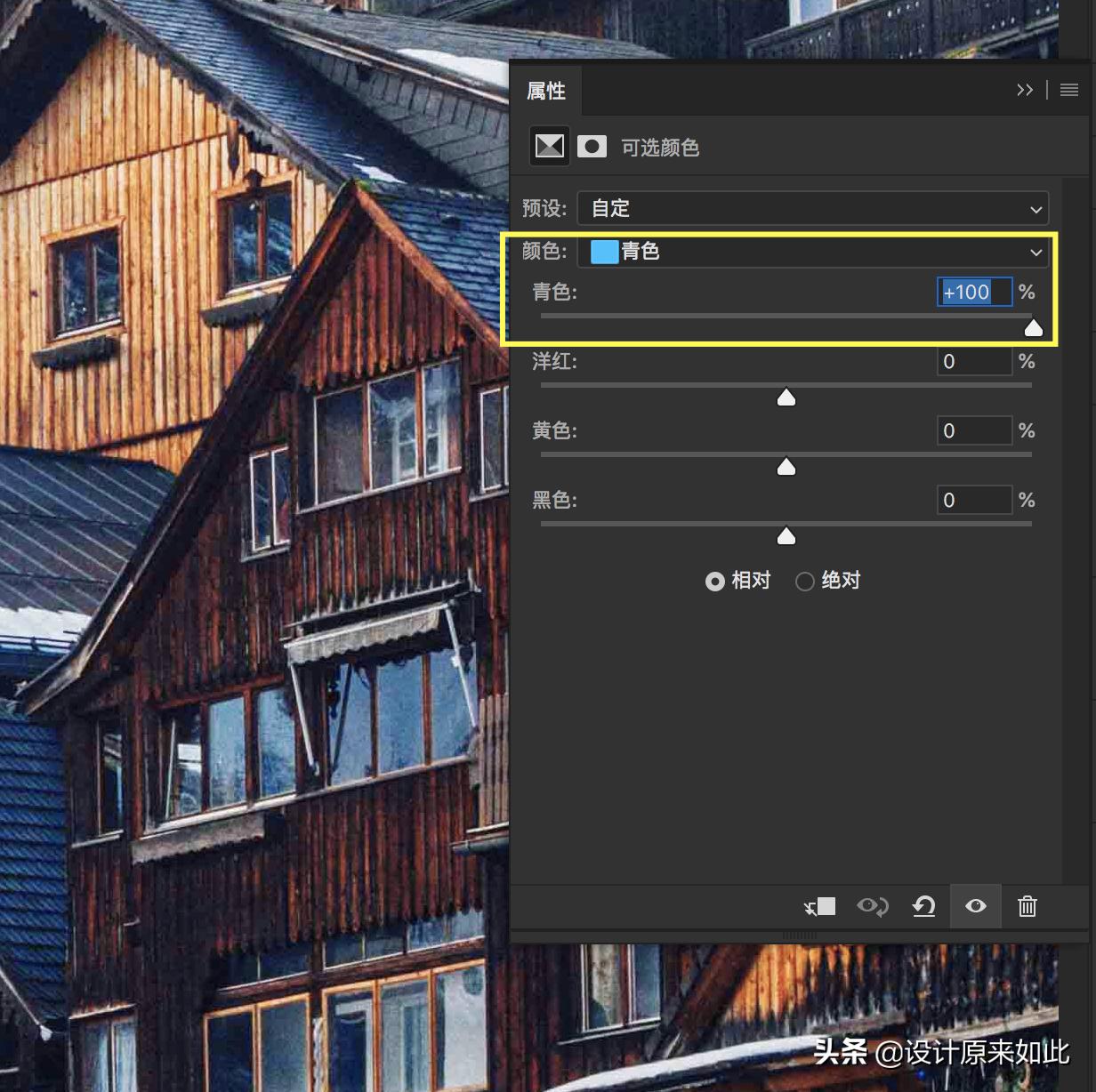Switch to the 属性 tab
Viewport: 1096px width, 1092px height.
click(x=546, y=90)
